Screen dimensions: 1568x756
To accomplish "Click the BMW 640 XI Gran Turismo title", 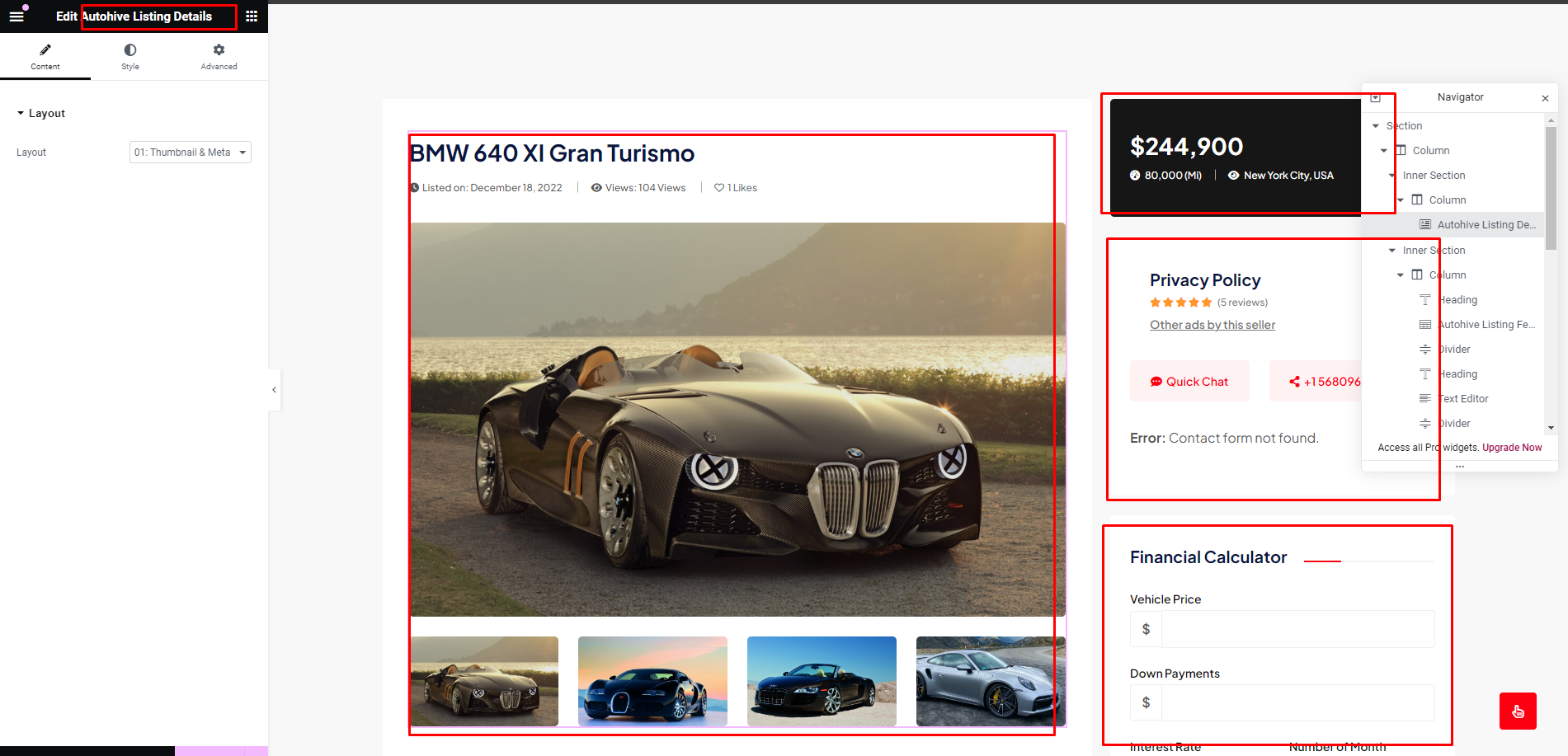I will [552, 153].
